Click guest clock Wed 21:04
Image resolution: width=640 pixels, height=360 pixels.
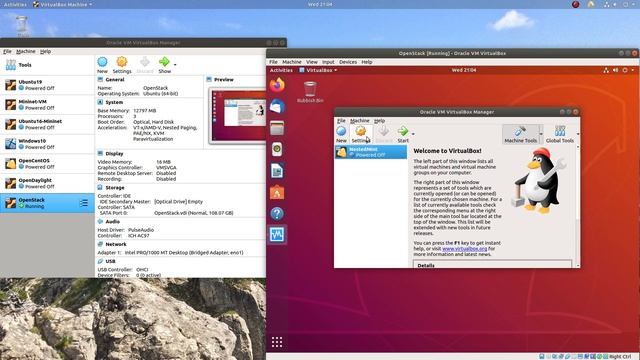pos(464,70)
